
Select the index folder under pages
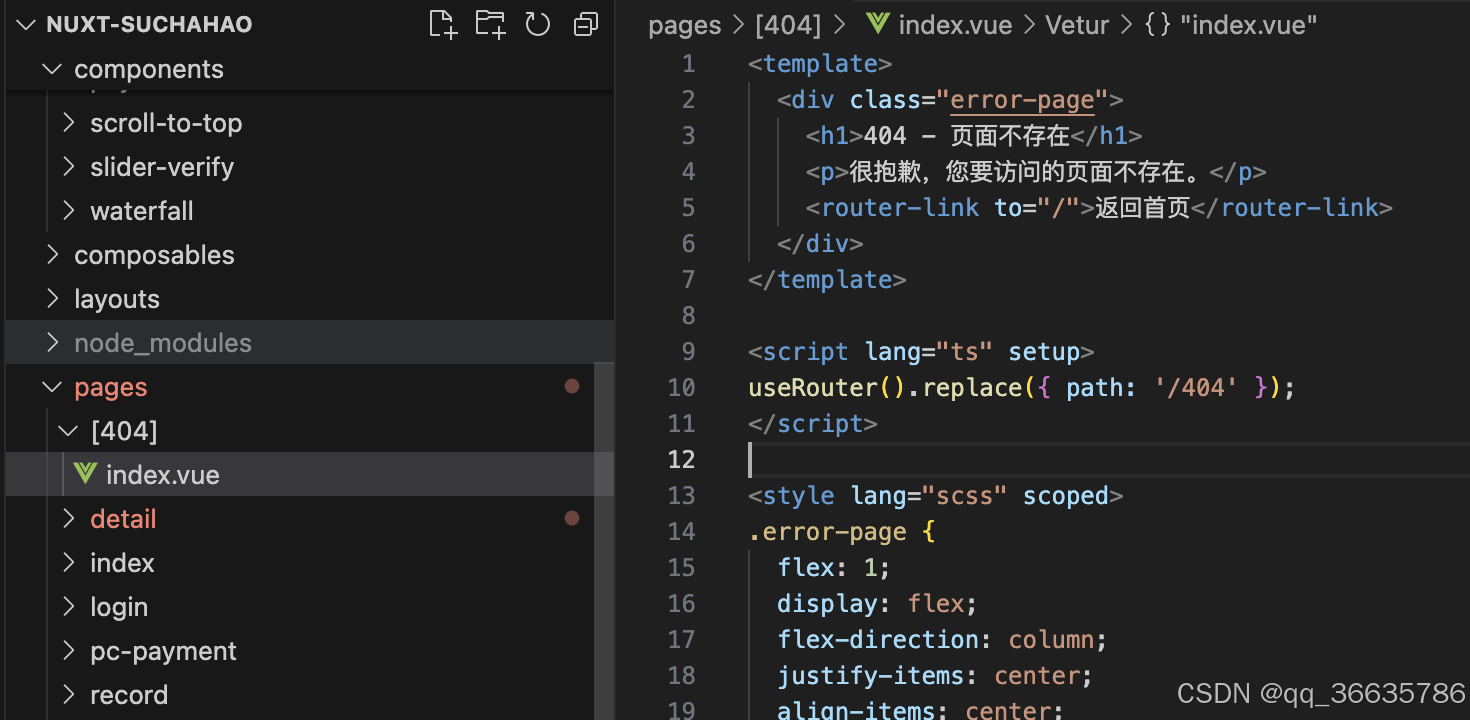[122, 563]
